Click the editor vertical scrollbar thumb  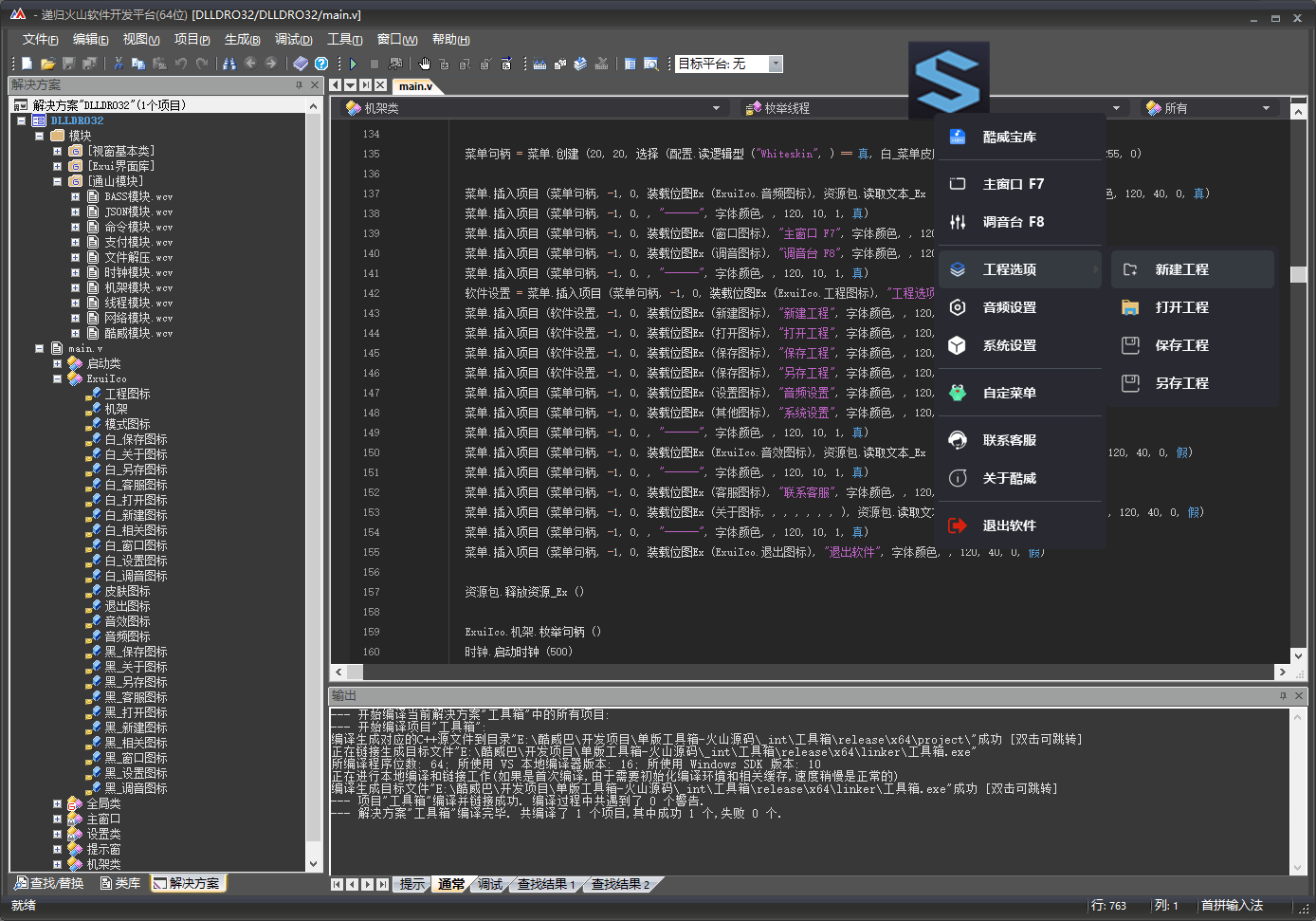[x=1298, y=274]
